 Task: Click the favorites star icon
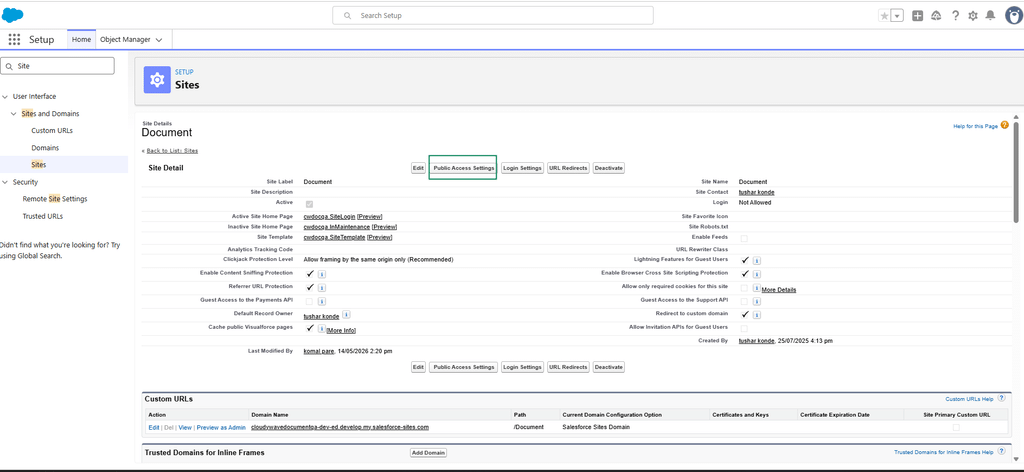(x=885, y=16)
